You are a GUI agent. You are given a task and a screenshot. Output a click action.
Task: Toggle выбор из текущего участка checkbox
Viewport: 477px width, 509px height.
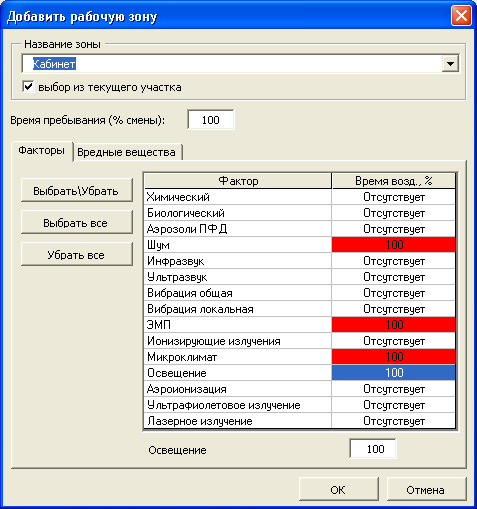tap(28, 87)
